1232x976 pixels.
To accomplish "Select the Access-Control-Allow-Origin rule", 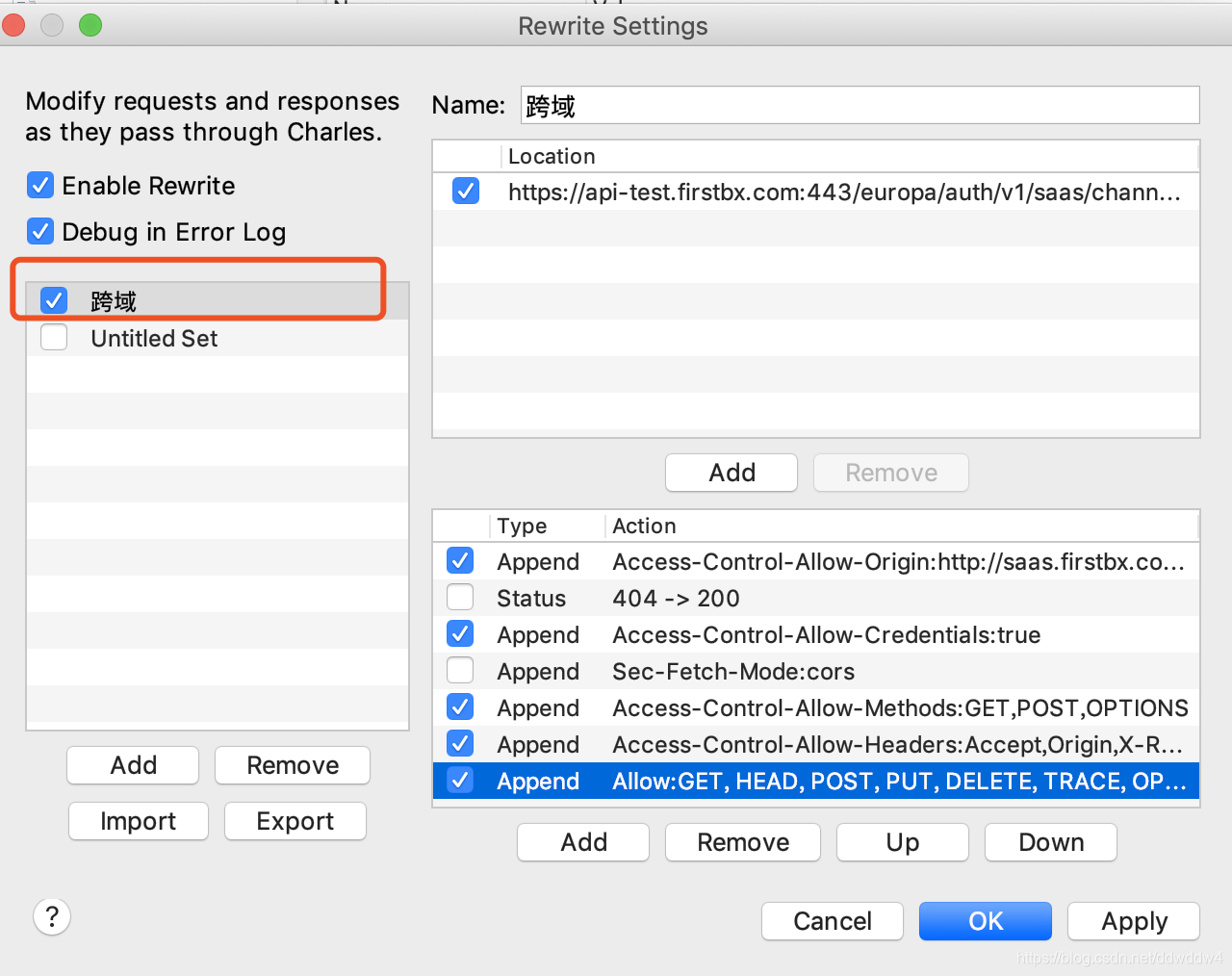I will tap(816, 561).
